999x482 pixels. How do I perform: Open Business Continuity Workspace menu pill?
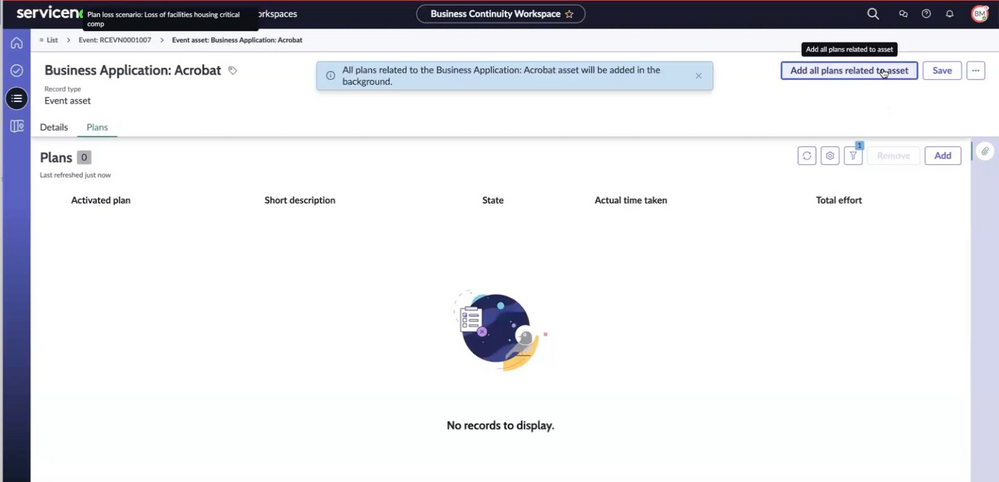501,14
